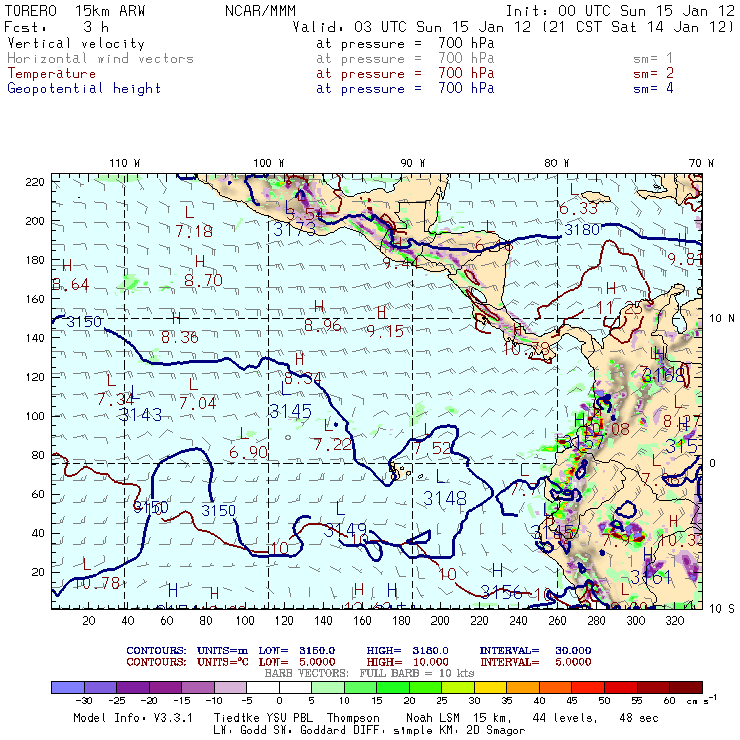Click the '3180' blue contour label
This screenshot has height=740, width=740.
(x=582, y=230)
